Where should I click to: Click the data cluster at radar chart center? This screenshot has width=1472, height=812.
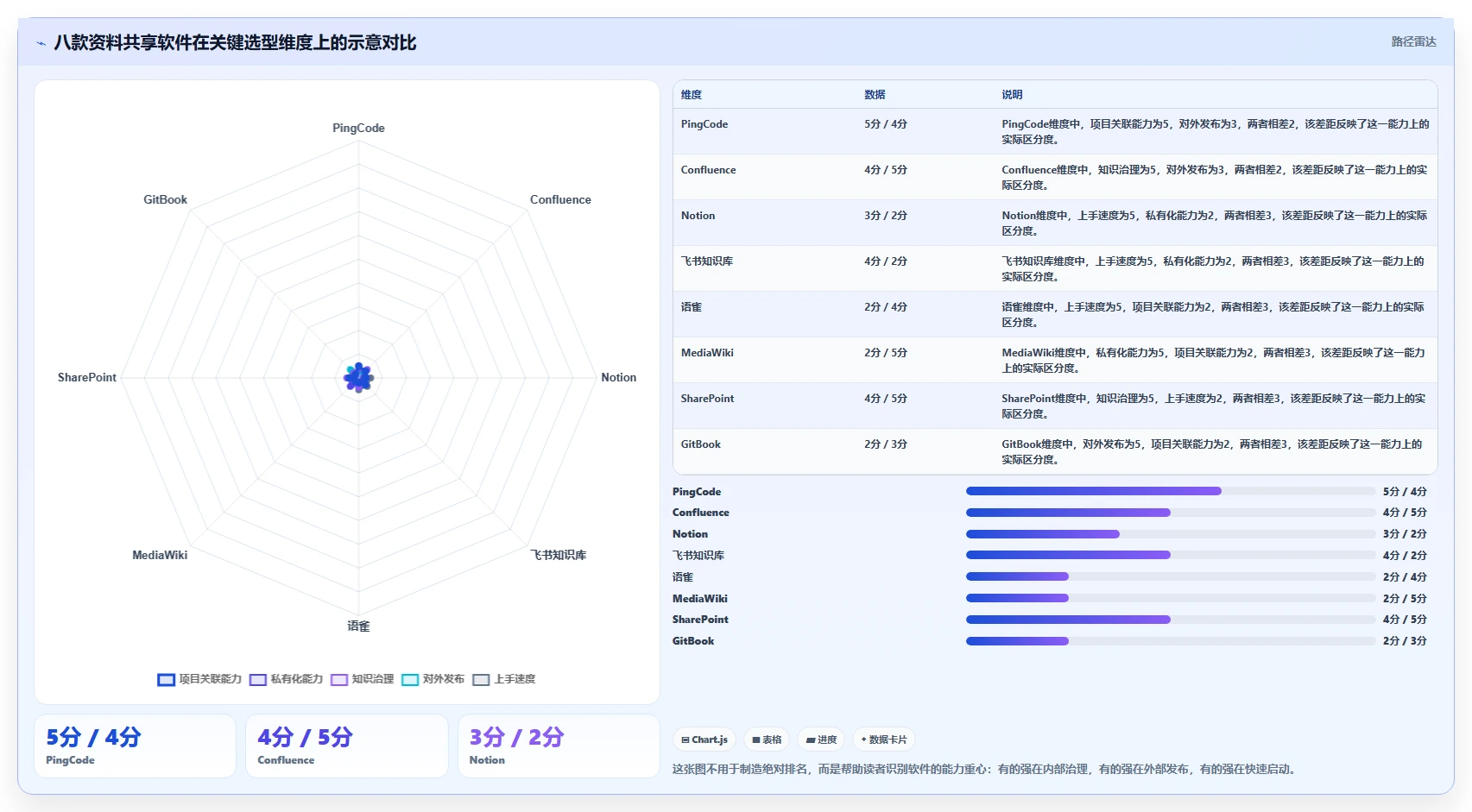pos(358,377)
